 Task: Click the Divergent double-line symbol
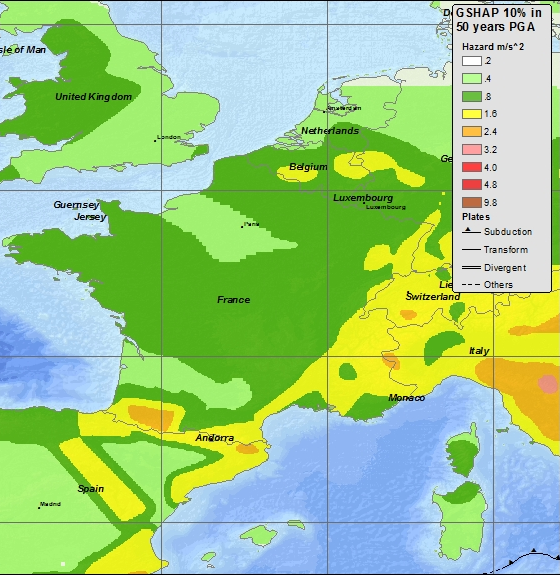point(471,268)
